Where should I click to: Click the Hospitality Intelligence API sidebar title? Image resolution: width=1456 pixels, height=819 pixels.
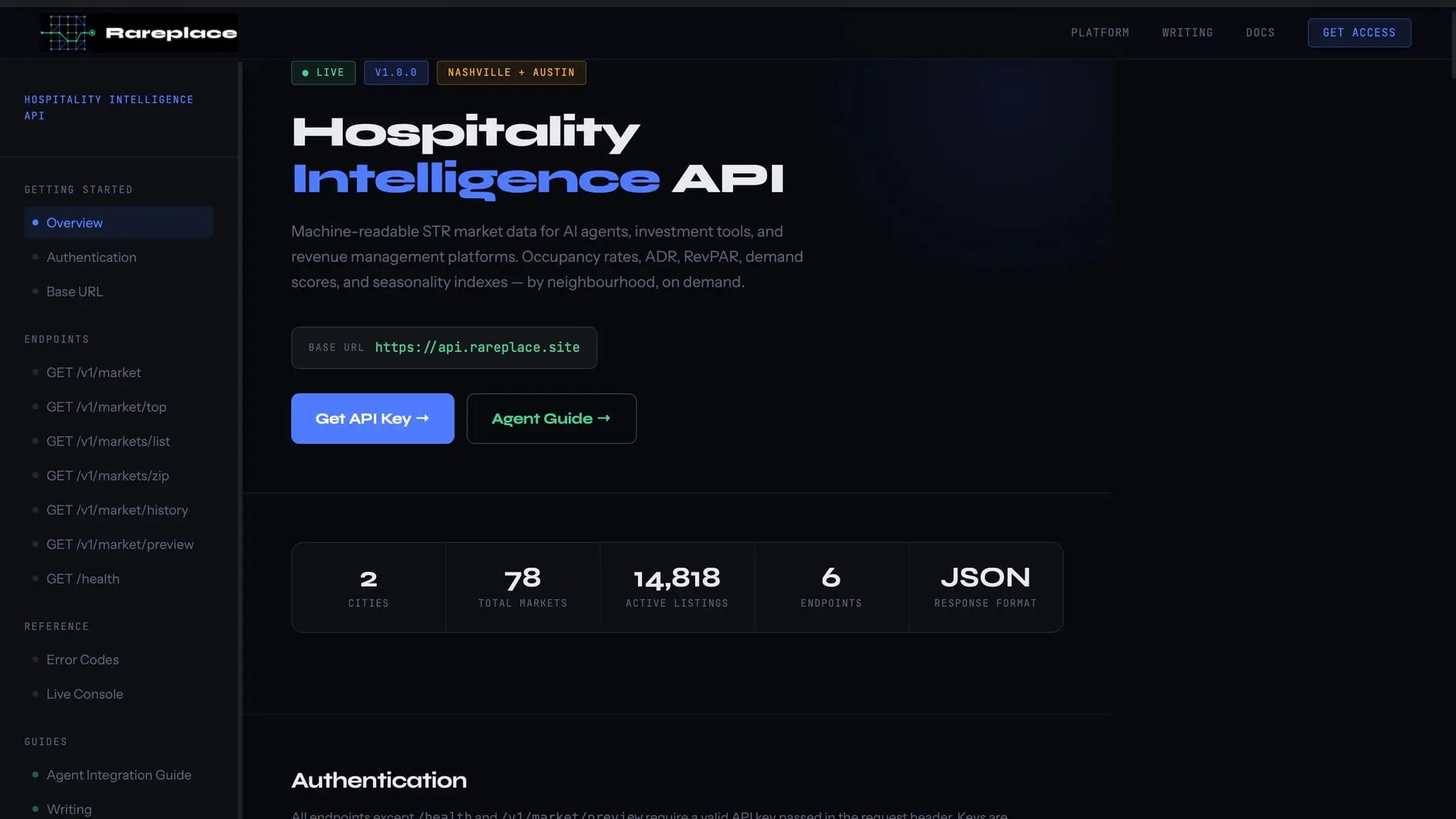coord(109,107)
